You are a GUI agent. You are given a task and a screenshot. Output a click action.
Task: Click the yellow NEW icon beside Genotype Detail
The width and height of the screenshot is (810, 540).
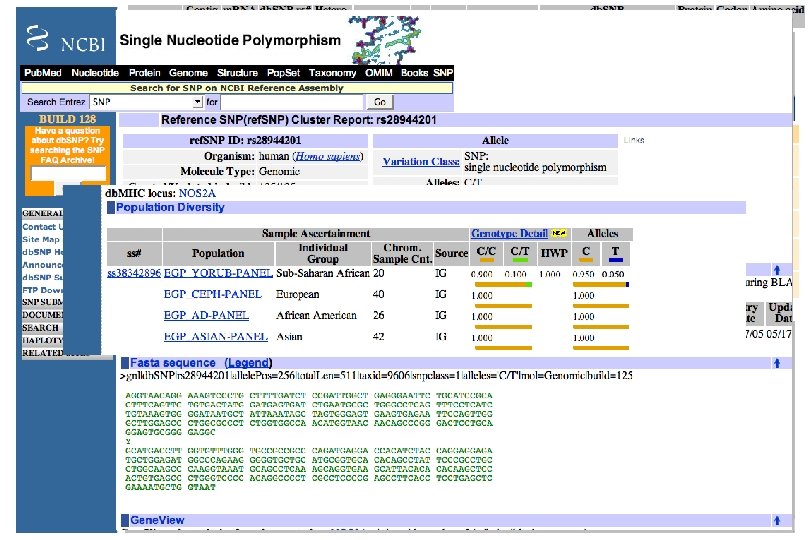click(x=558, y=234)
